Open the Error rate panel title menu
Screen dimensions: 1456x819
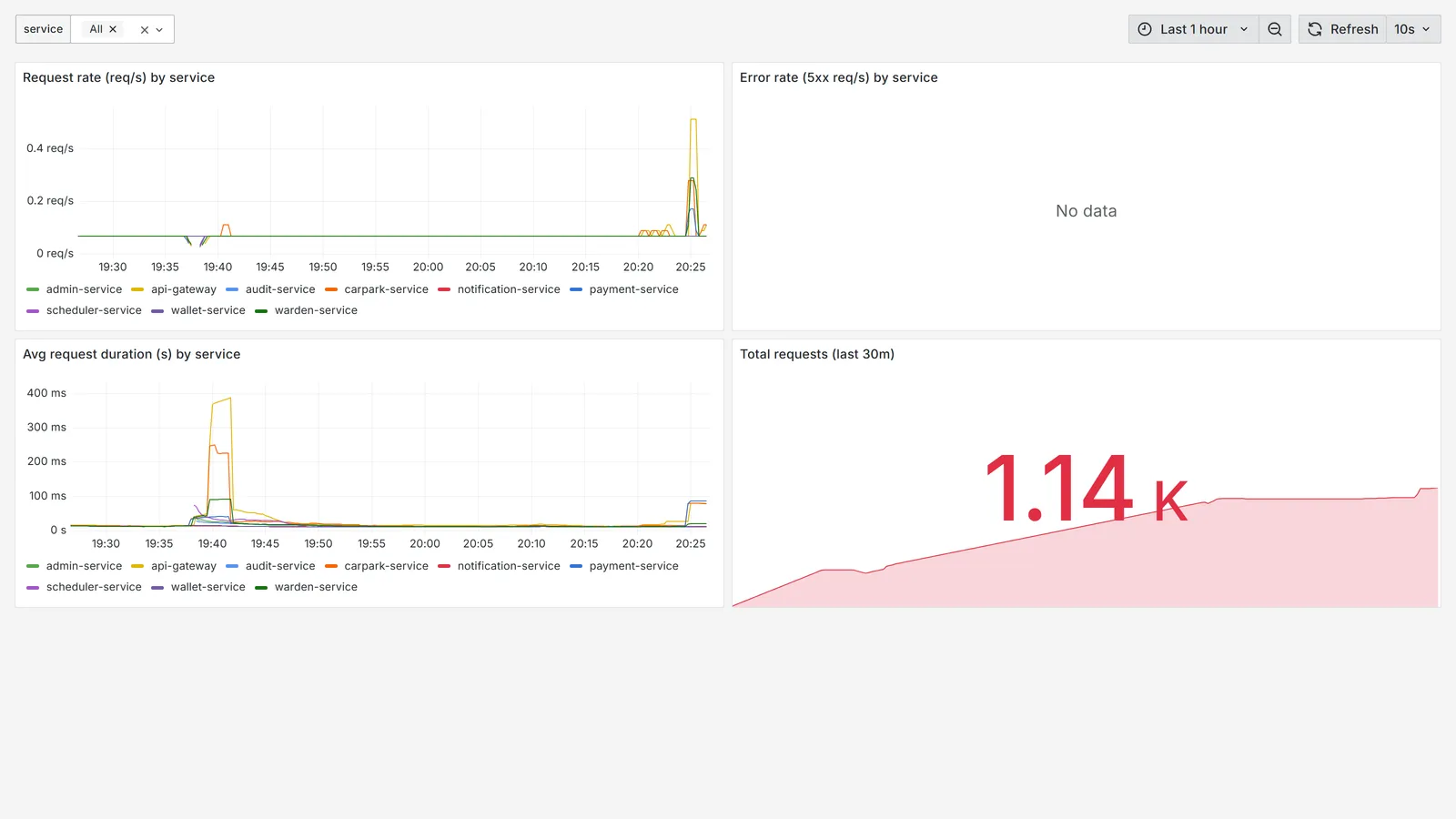click(838, 77)
